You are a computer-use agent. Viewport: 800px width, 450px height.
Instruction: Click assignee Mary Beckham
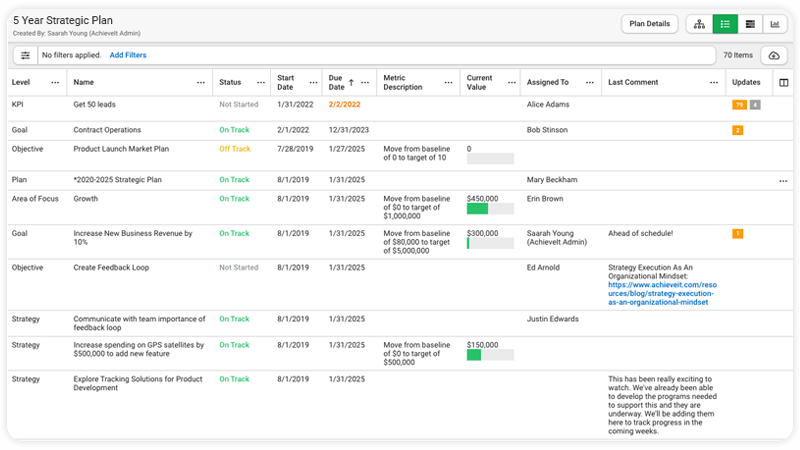pyautogui.click(x=552, y=180)
